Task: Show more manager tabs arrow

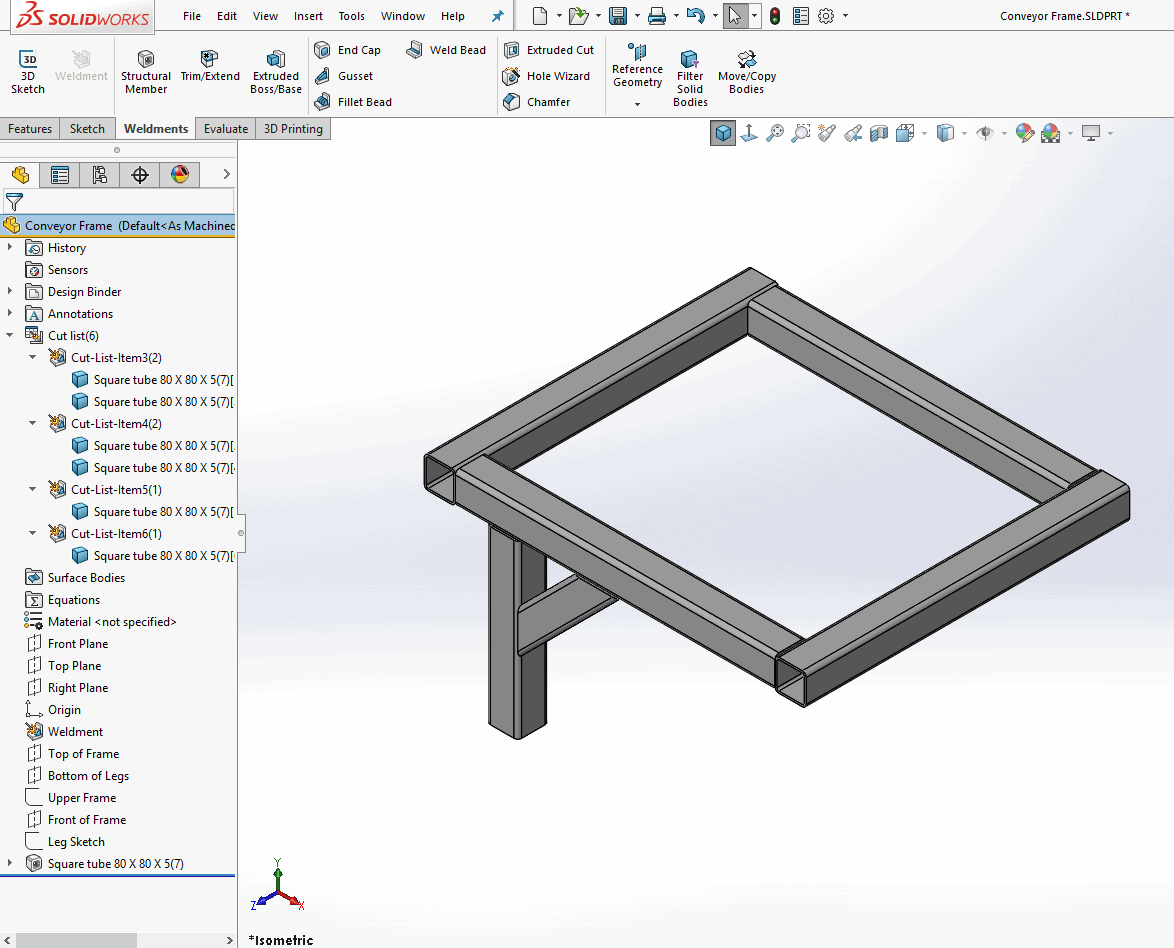Action: point(226,174)
